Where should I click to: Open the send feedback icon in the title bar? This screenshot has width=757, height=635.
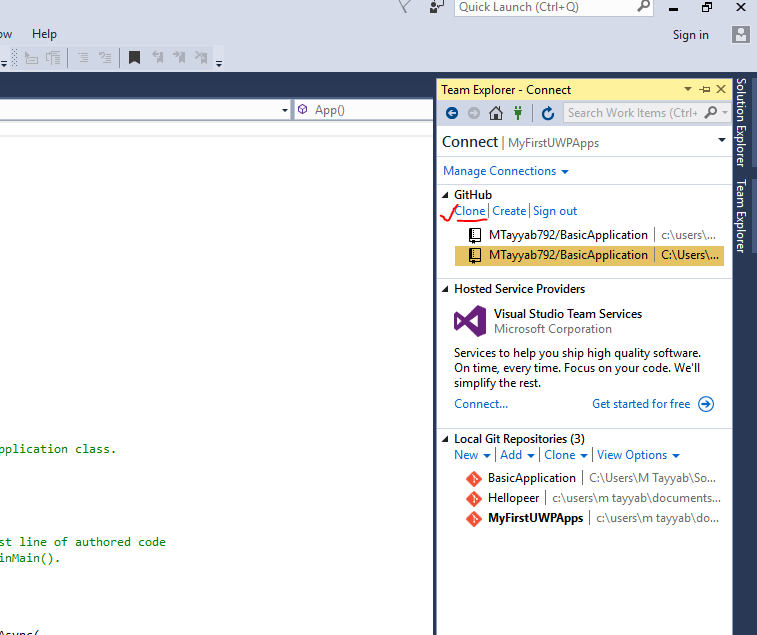[436, 7]
